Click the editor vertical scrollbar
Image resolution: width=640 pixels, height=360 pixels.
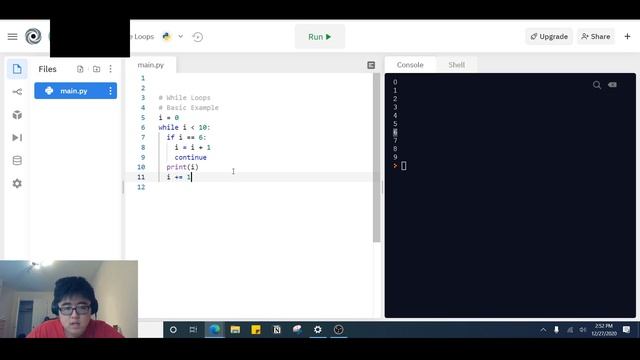(x=376, y=158)
